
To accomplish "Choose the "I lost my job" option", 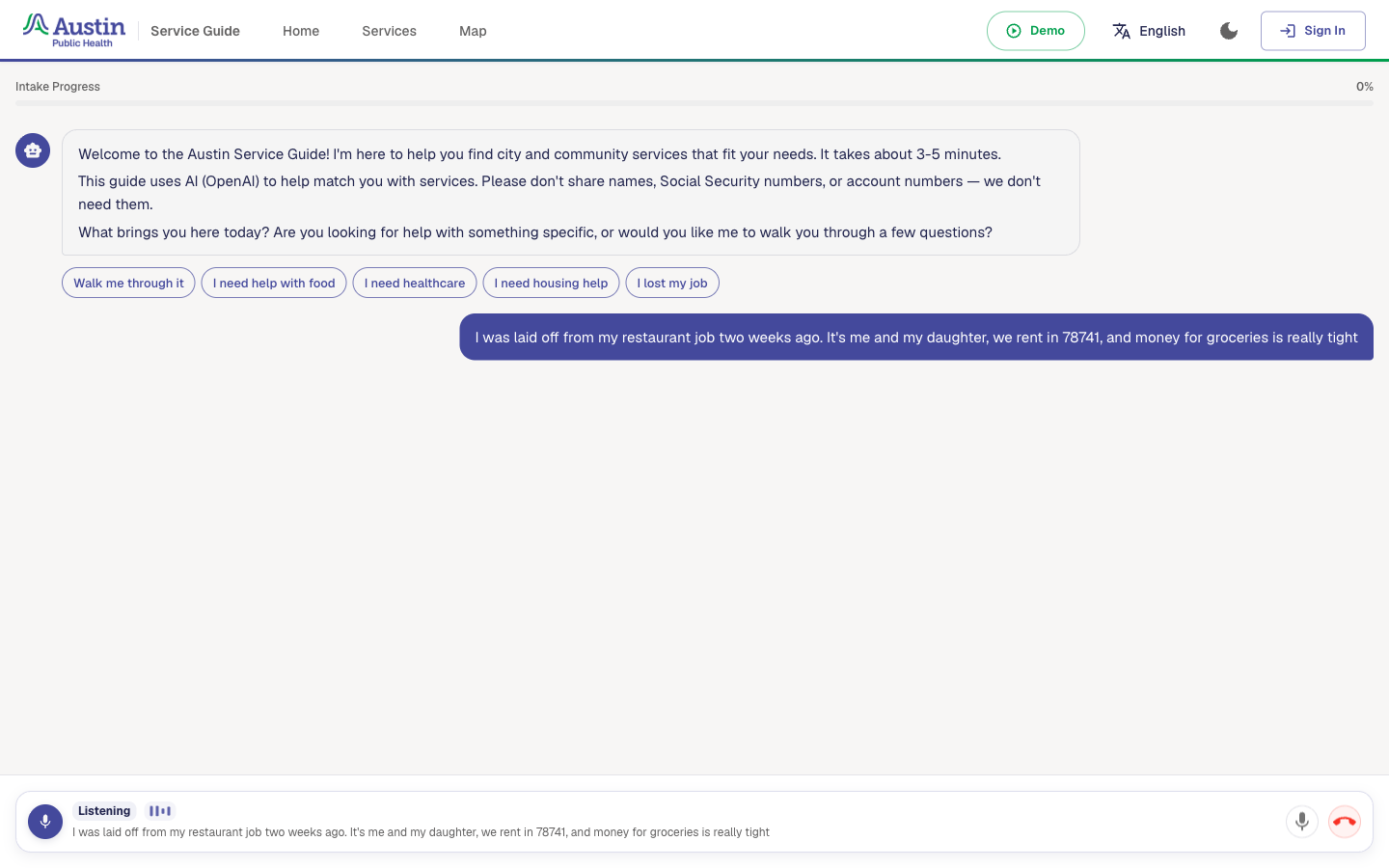I will tap(672, 283).
